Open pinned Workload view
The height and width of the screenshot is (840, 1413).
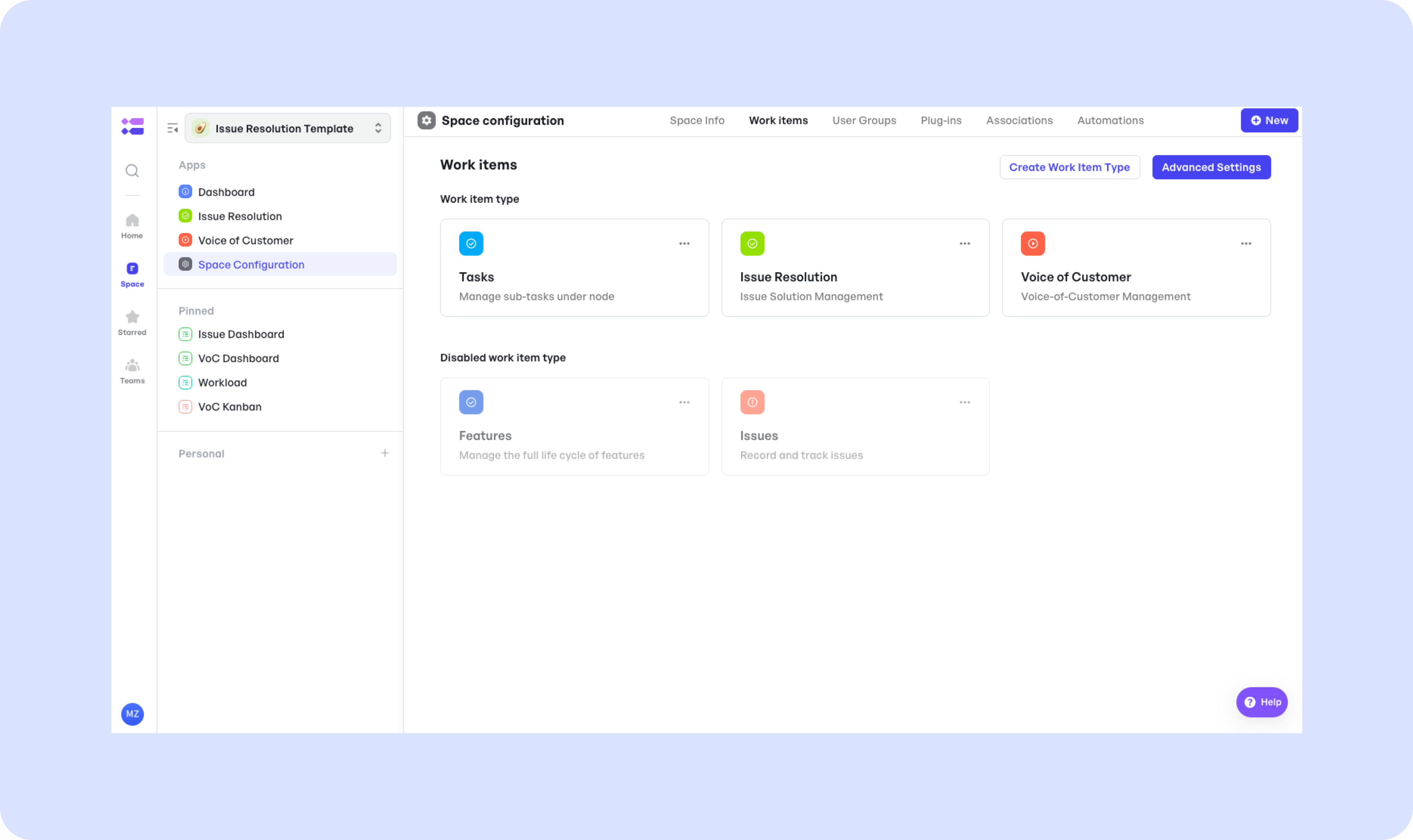pyautogui.click(x=280, y=383)
